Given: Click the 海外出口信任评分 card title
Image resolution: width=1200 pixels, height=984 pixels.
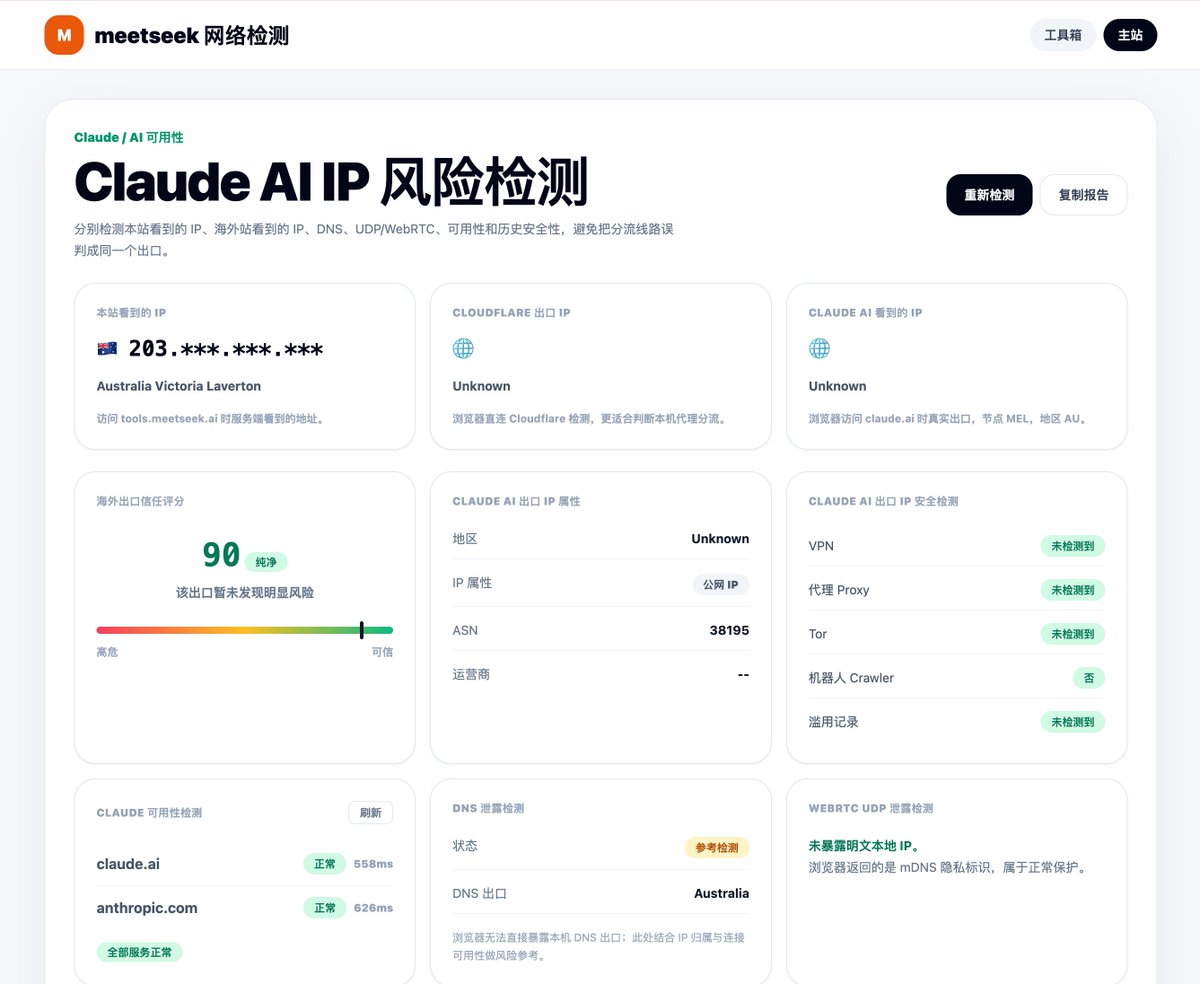Looking at the screenshot, I should [x=140, y=501].
